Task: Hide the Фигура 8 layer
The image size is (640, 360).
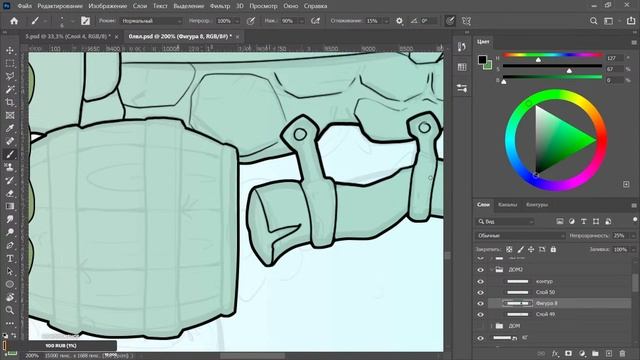Action: coord(480,303)
